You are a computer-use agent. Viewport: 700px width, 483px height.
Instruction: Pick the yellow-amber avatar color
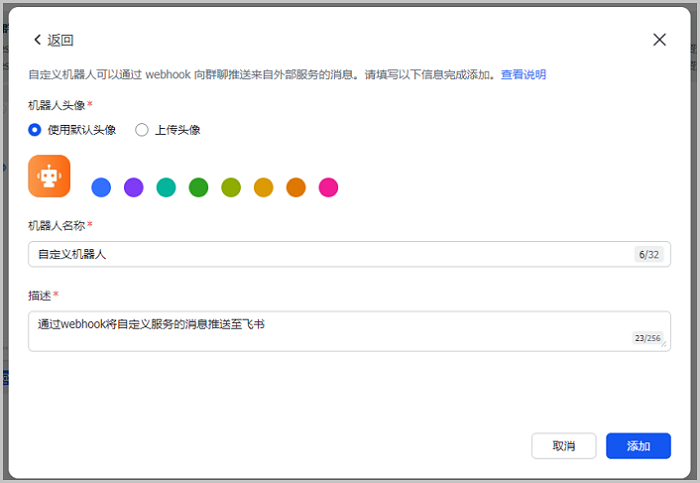(x=263, y=187)
